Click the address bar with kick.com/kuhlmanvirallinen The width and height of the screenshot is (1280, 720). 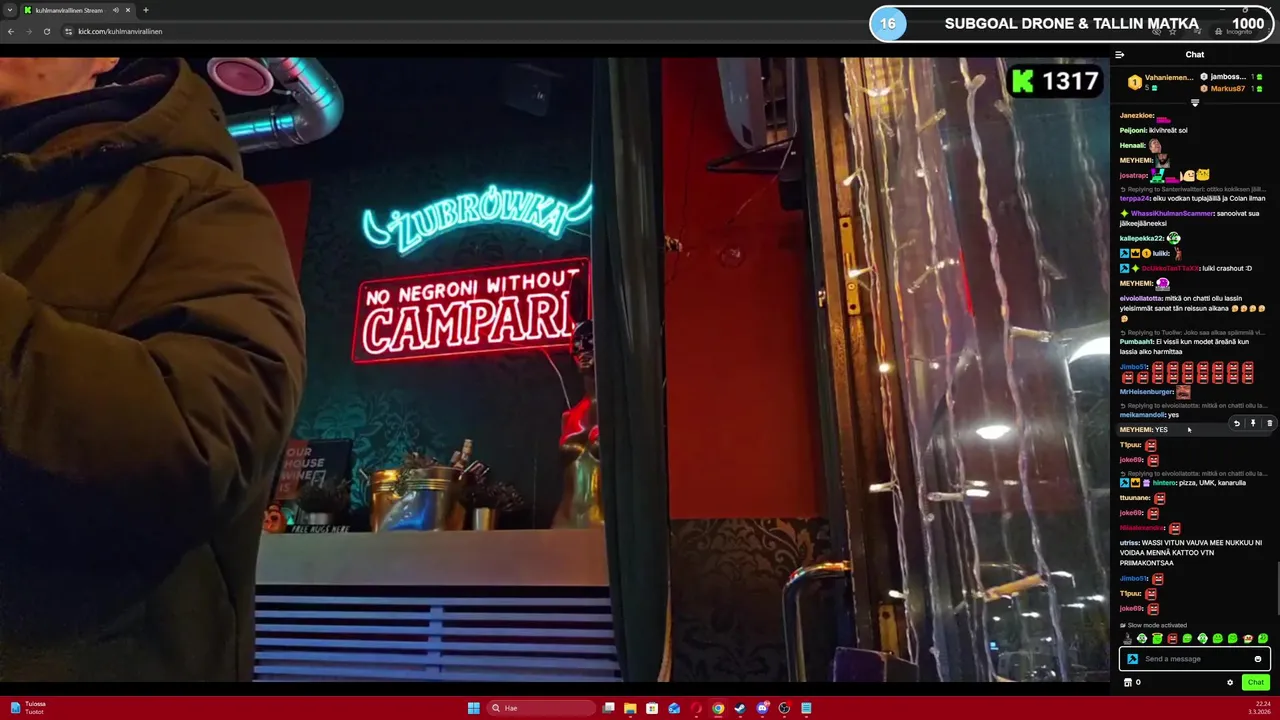coord(120,31)
